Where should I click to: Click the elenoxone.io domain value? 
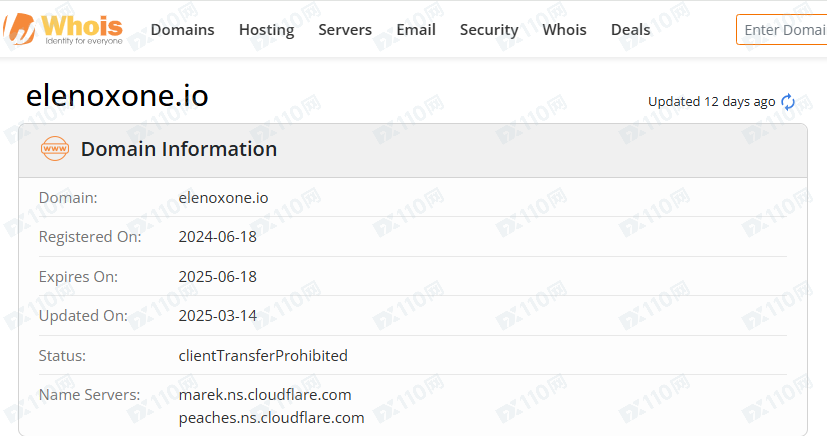pyautogui.click(x=223, y=198)
